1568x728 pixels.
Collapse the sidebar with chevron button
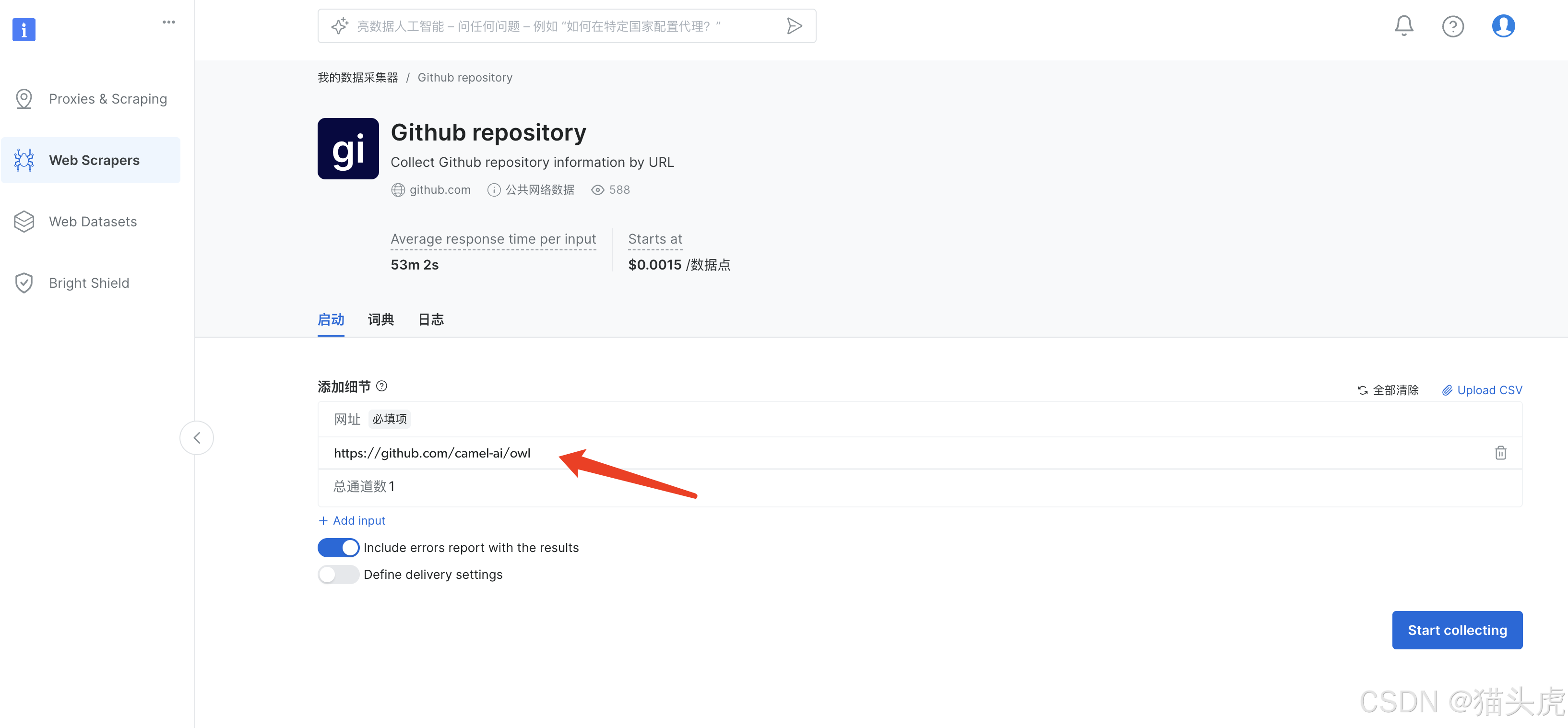coord(197,438)
